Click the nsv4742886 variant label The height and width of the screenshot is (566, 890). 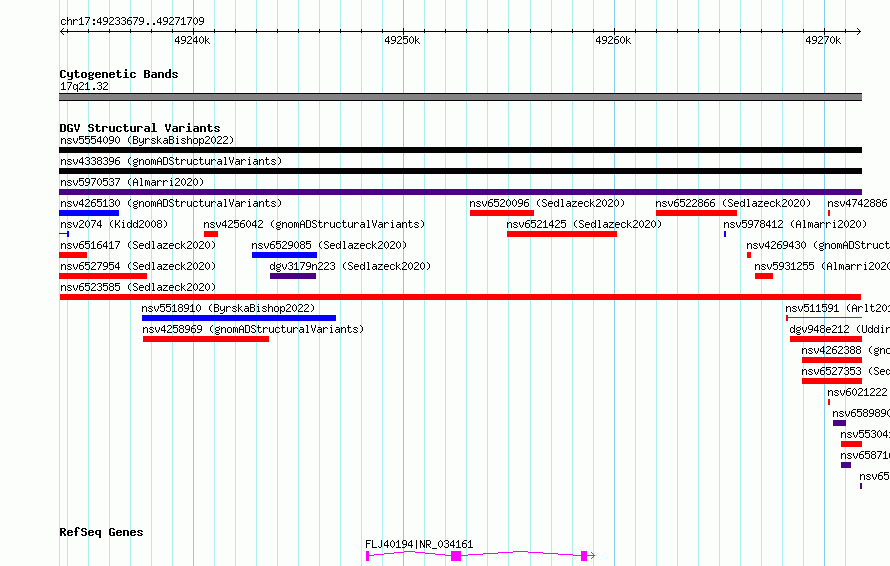857,203
